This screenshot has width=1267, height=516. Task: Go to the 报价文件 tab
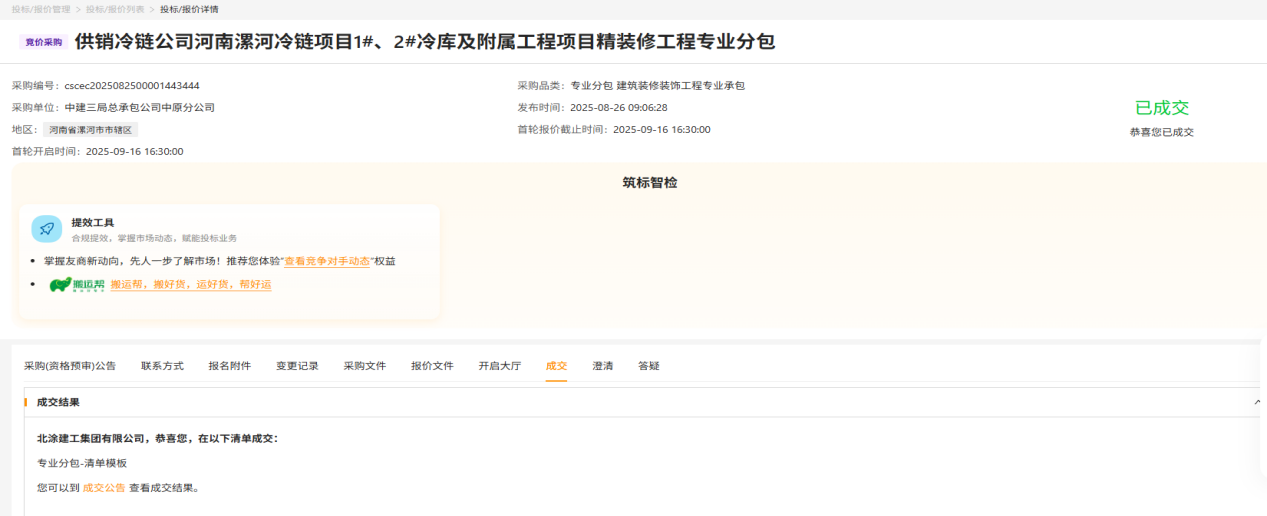432,366
